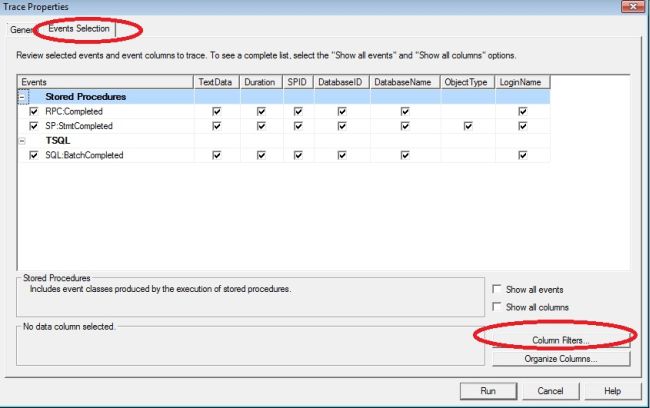Toggle LoginName checkbox for RPC:Completed
This screenshot has height=408, width=650.
pos(523,111)
